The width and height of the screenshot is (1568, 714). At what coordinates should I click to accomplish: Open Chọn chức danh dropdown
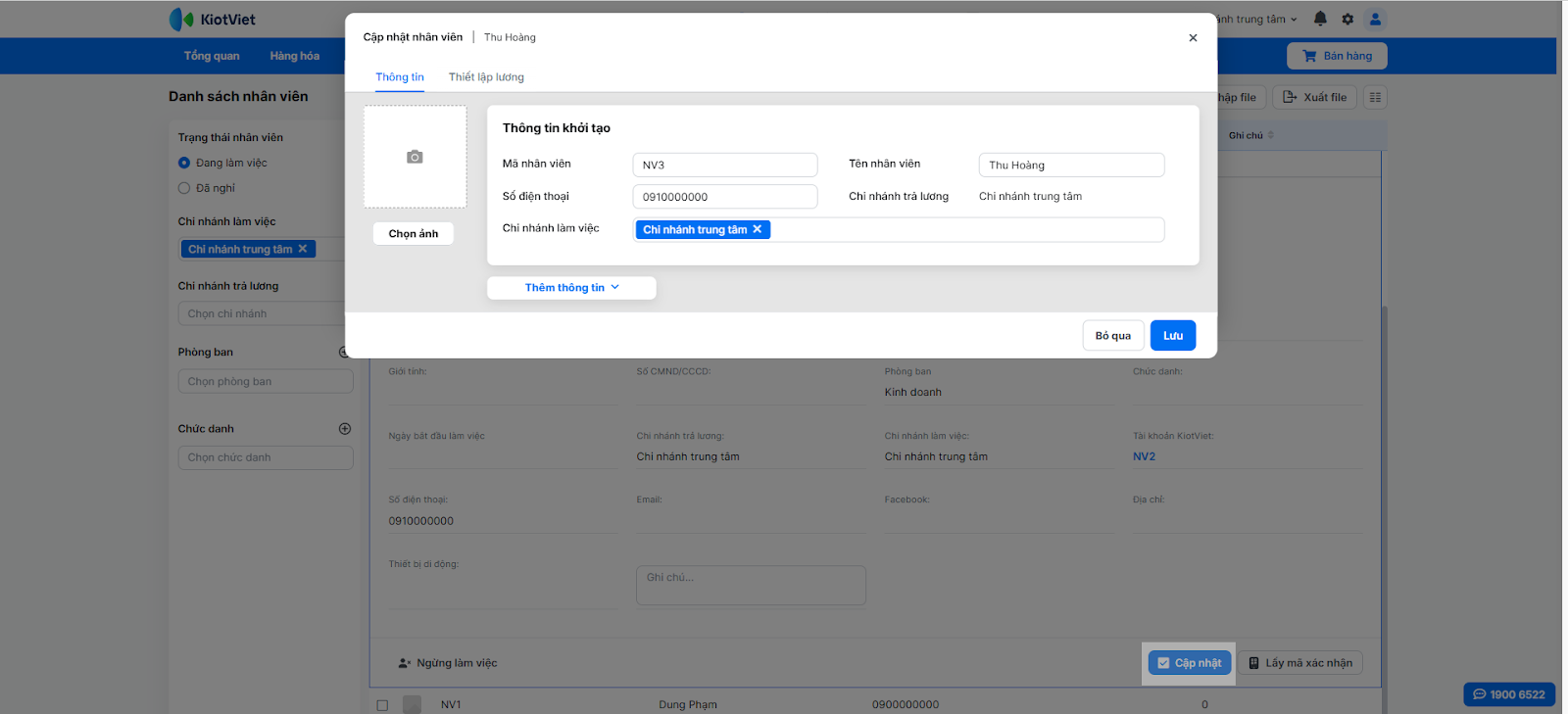pos(265,457)
